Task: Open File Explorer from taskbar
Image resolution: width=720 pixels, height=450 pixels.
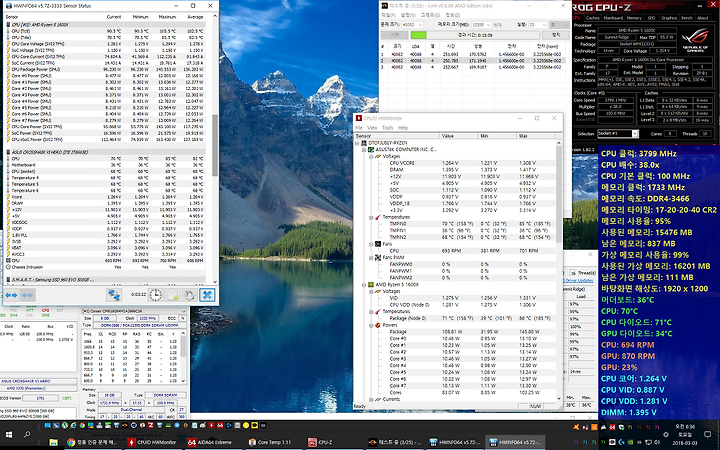Action: [53, 443]
